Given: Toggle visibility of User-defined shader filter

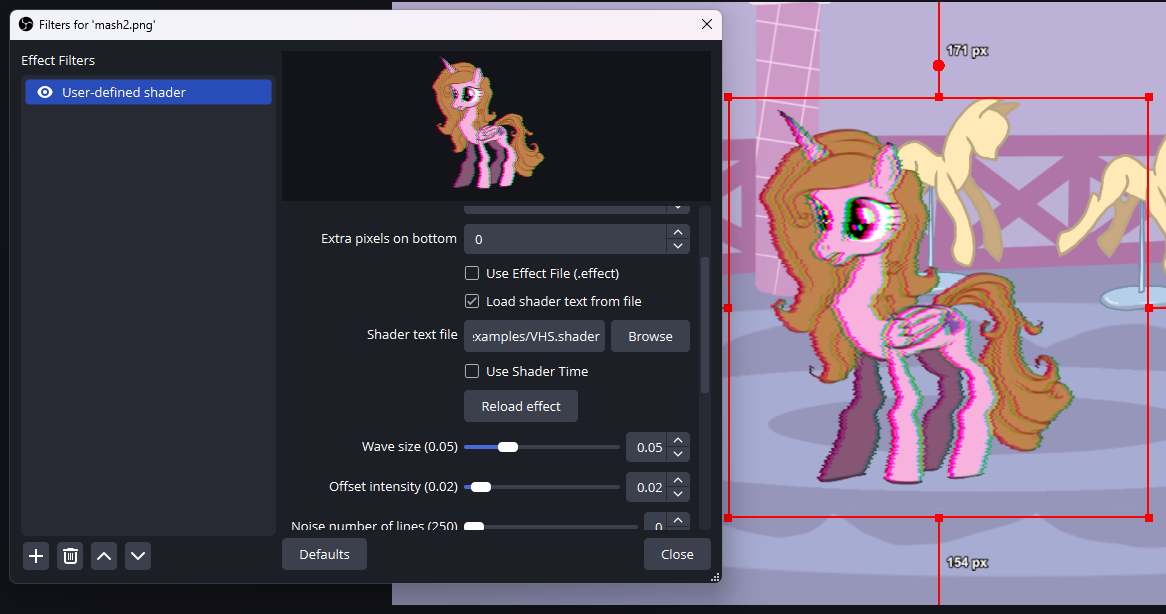Looking at the screenshot, I should (x=43, y=91).
